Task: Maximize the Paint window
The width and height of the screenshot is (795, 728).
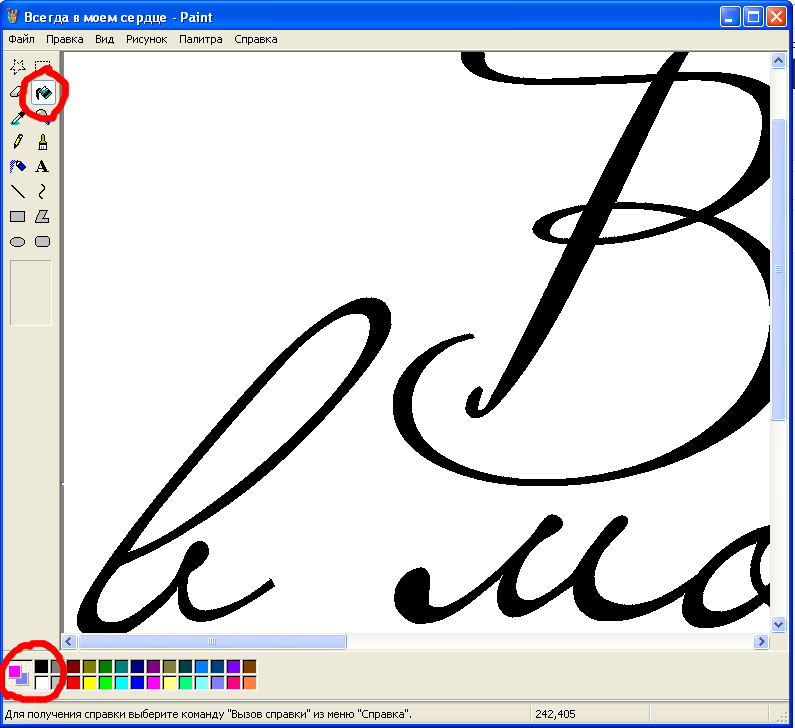Action: point(753,17)
